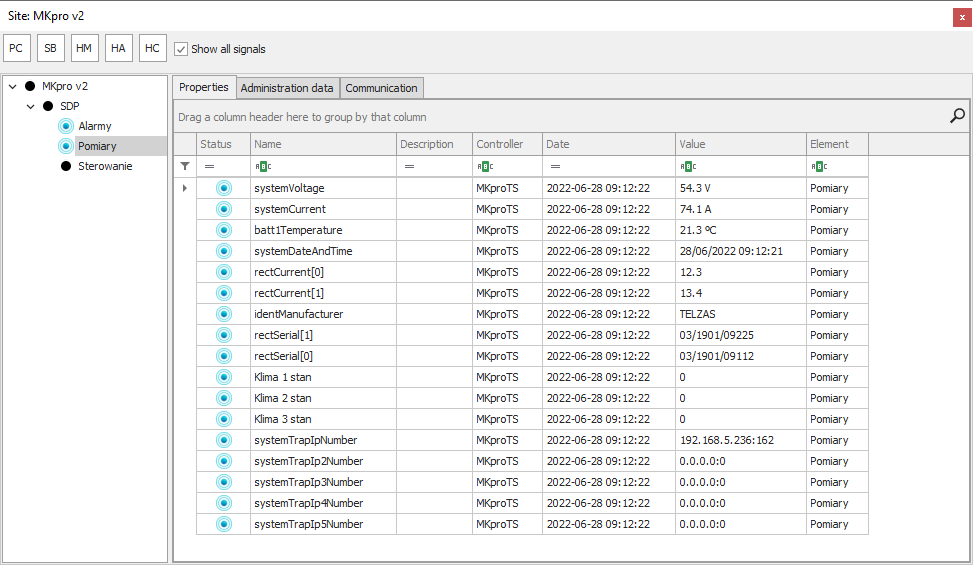The image size is (973, 565).
Task: Click the HC button
Action: click(153, 48)
